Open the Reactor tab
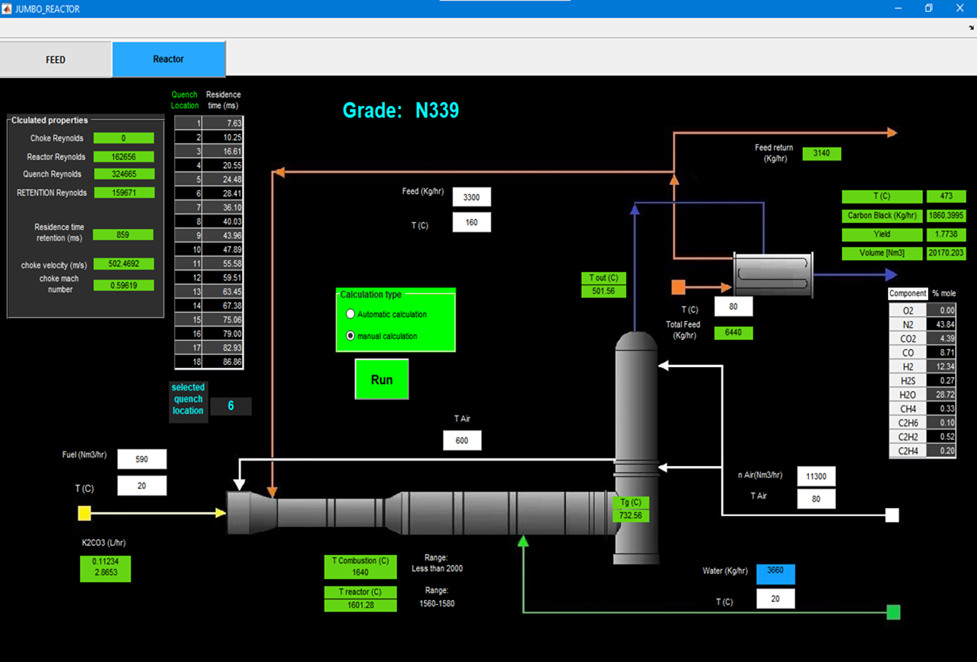The height and width of the screenshot is (662, 977). (x=168, y=59)
